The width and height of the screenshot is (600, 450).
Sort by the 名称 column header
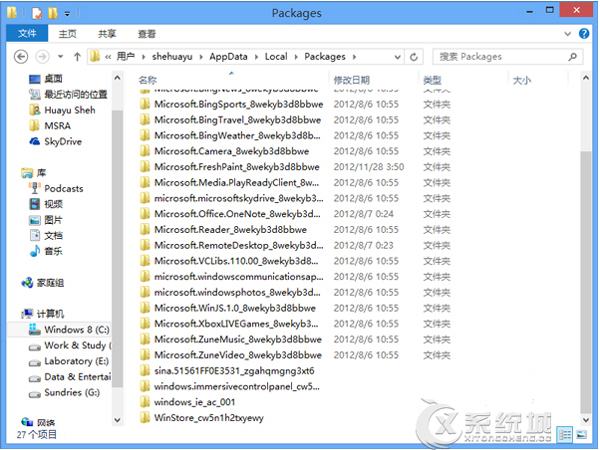[148, 80]
